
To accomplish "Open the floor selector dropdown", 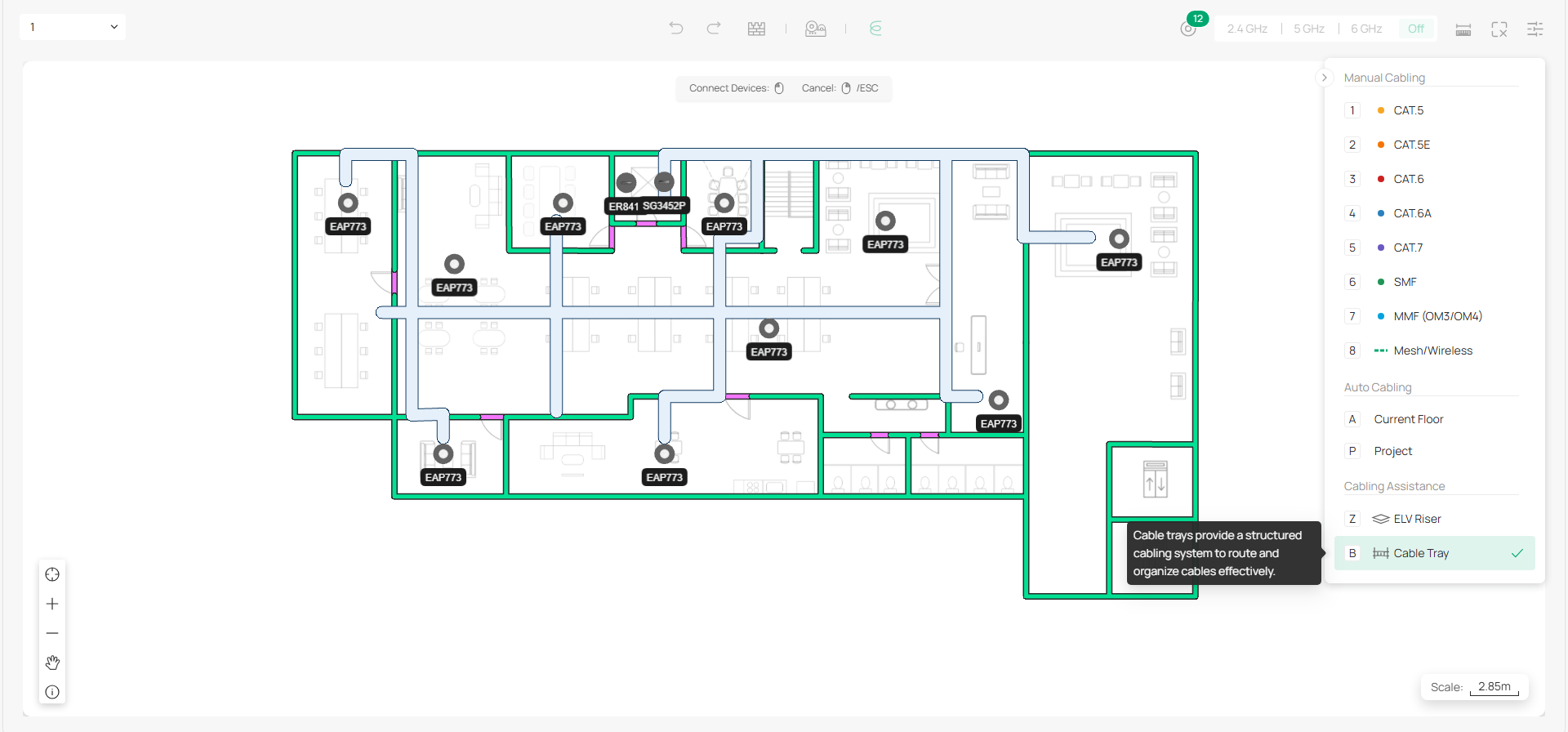I will pos(73,27).
